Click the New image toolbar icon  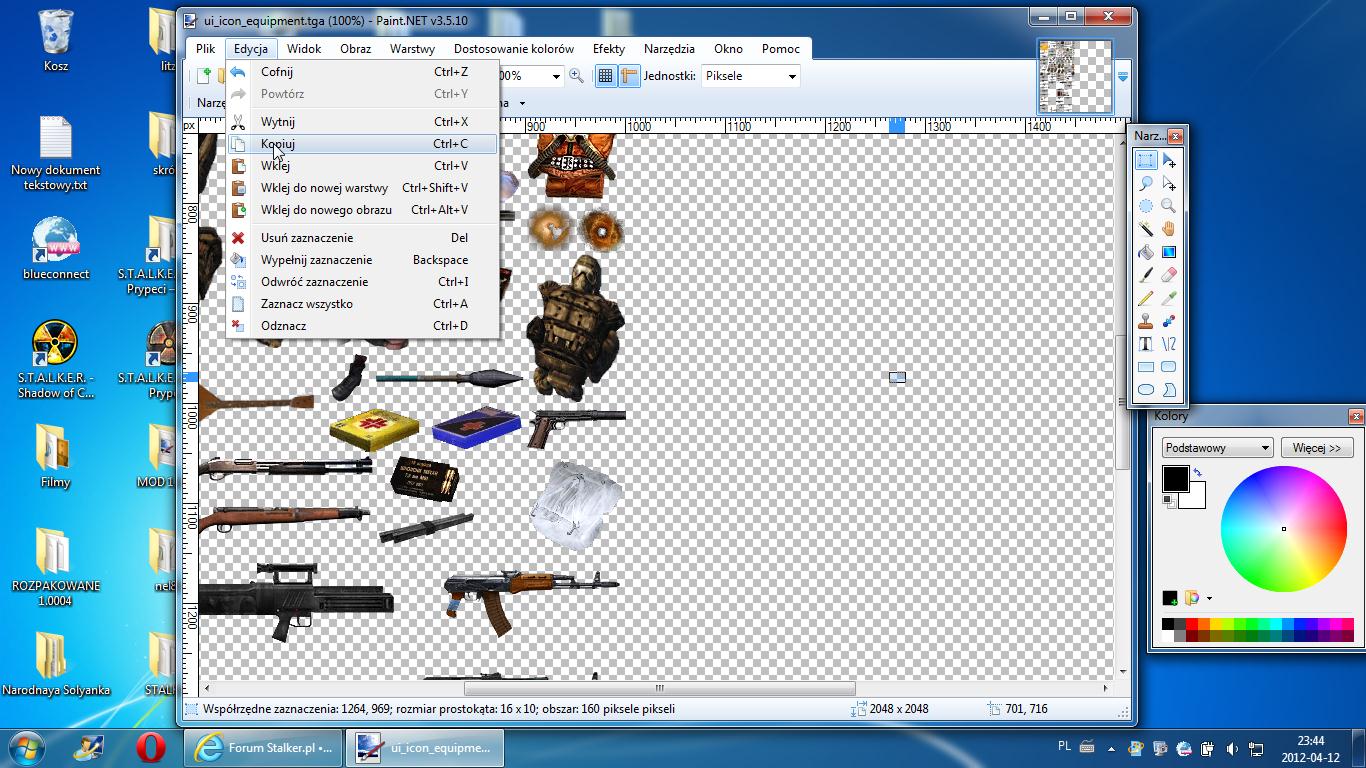203,76
